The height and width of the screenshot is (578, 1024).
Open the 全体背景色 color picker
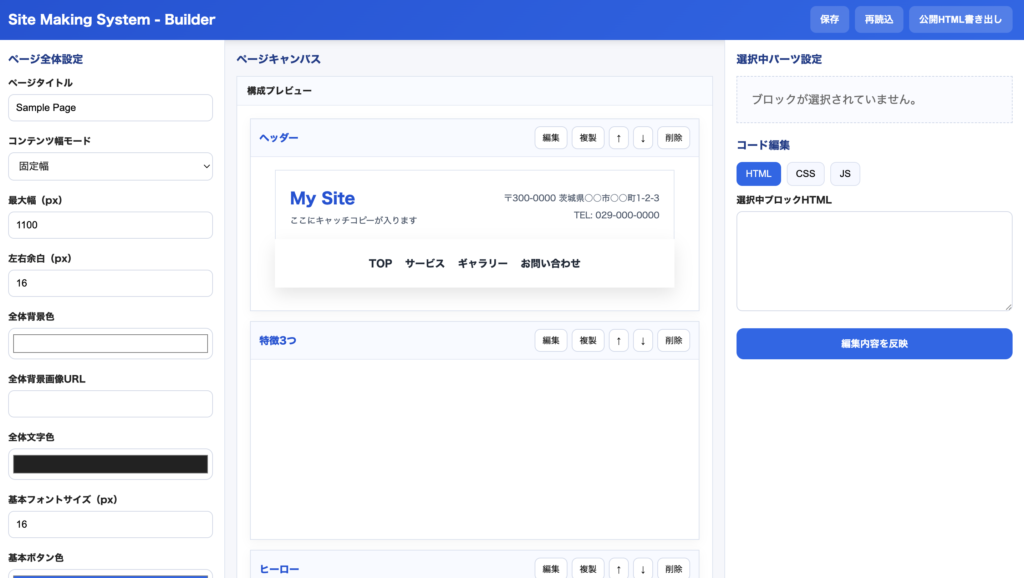click(110, 344)
